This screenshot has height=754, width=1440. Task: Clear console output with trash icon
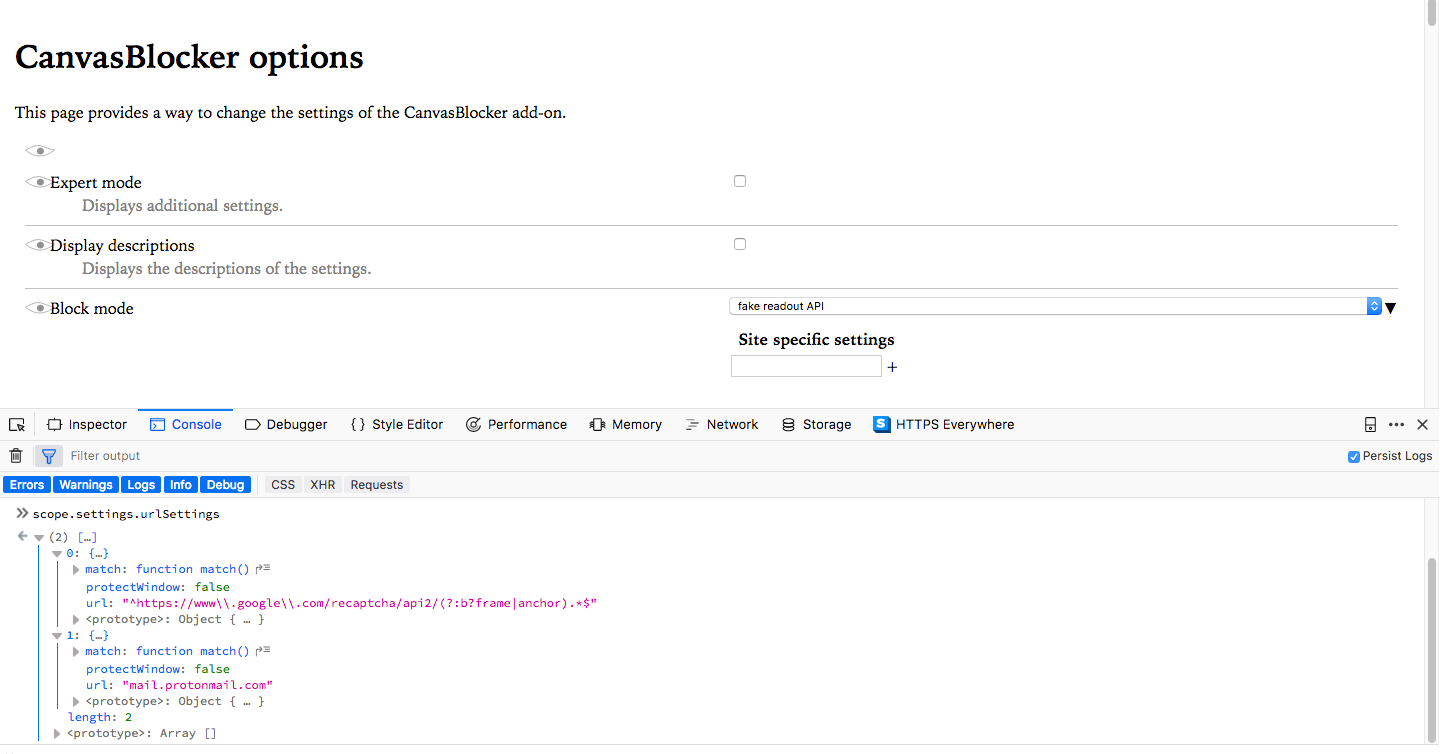[16, 456]
